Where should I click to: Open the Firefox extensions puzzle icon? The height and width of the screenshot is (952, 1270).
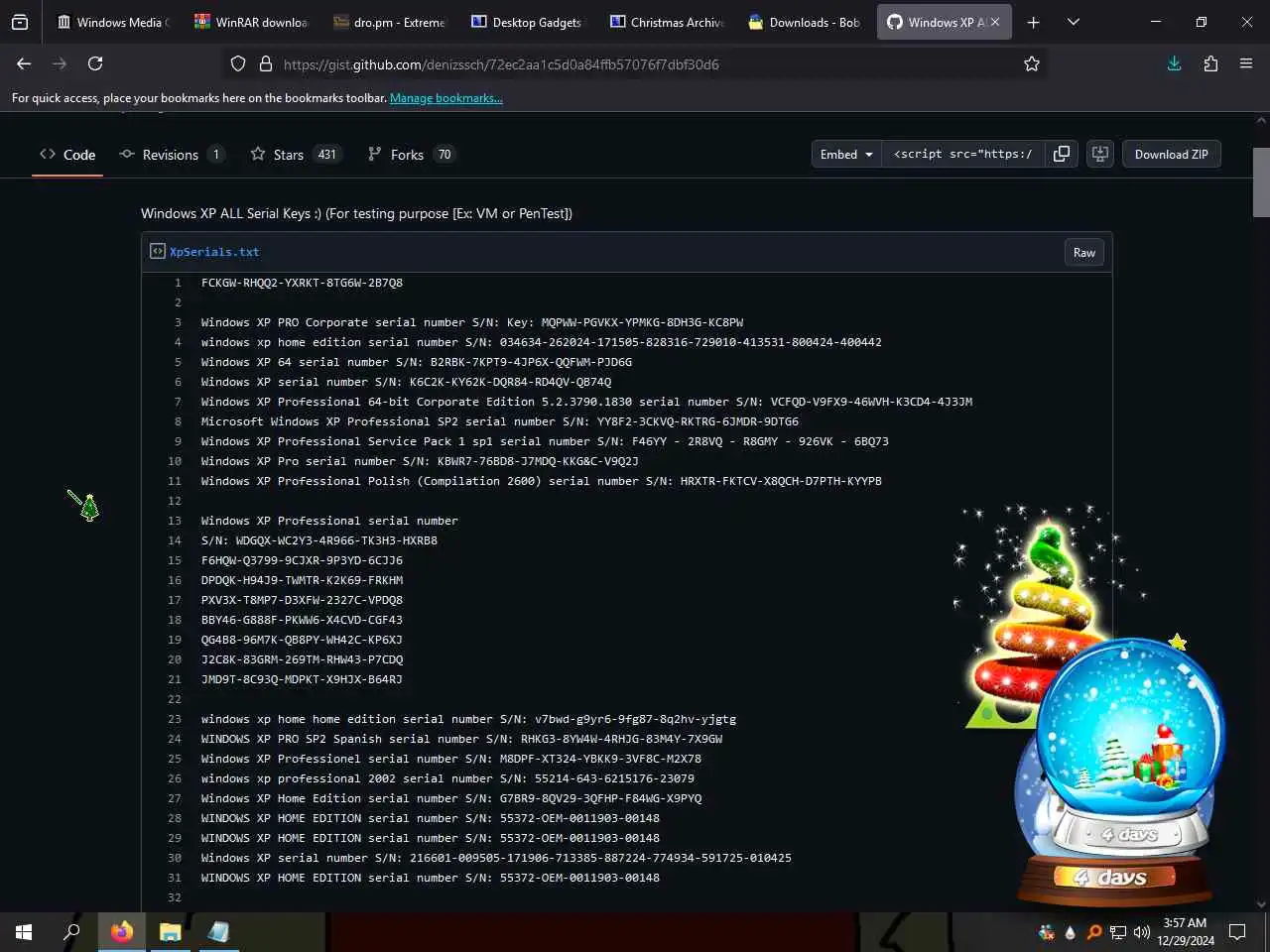(1210, 63)
